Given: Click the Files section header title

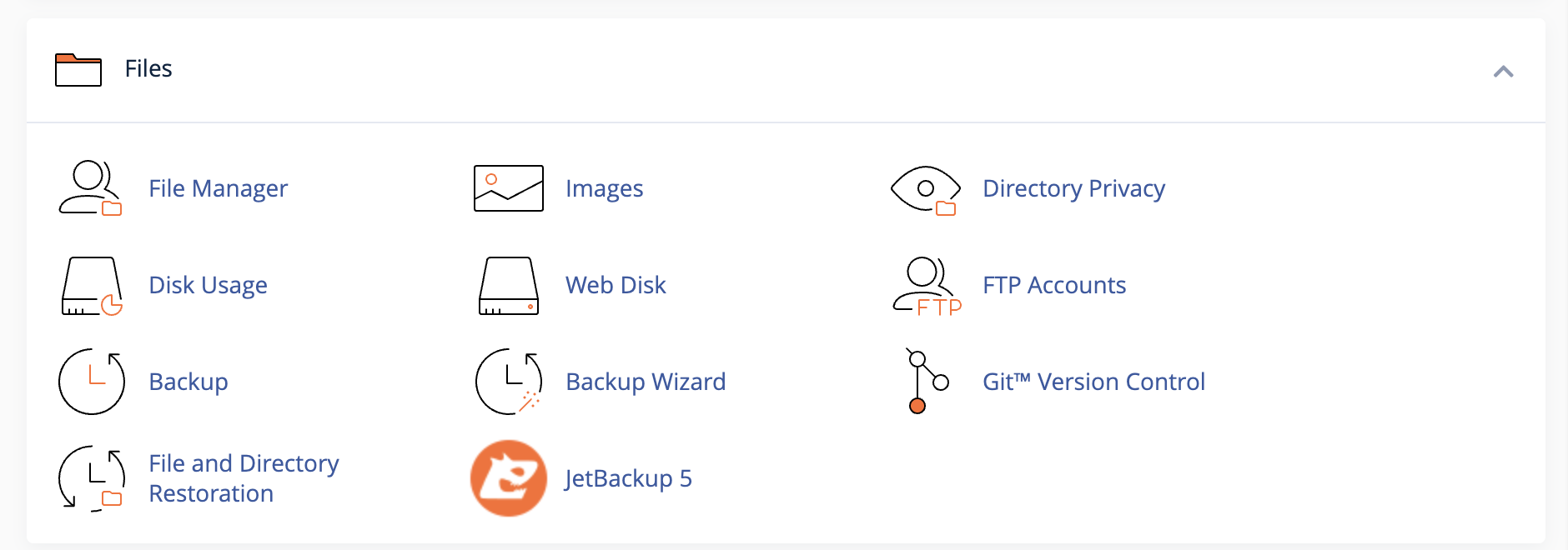Looking at the screenshot, I should tap(148, 68).
